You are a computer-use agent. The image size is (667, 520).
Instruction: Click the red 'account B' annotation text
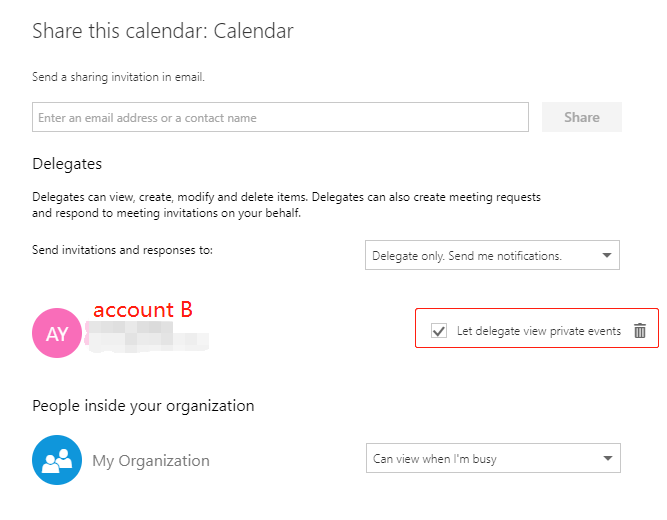(x=143, y=310)
